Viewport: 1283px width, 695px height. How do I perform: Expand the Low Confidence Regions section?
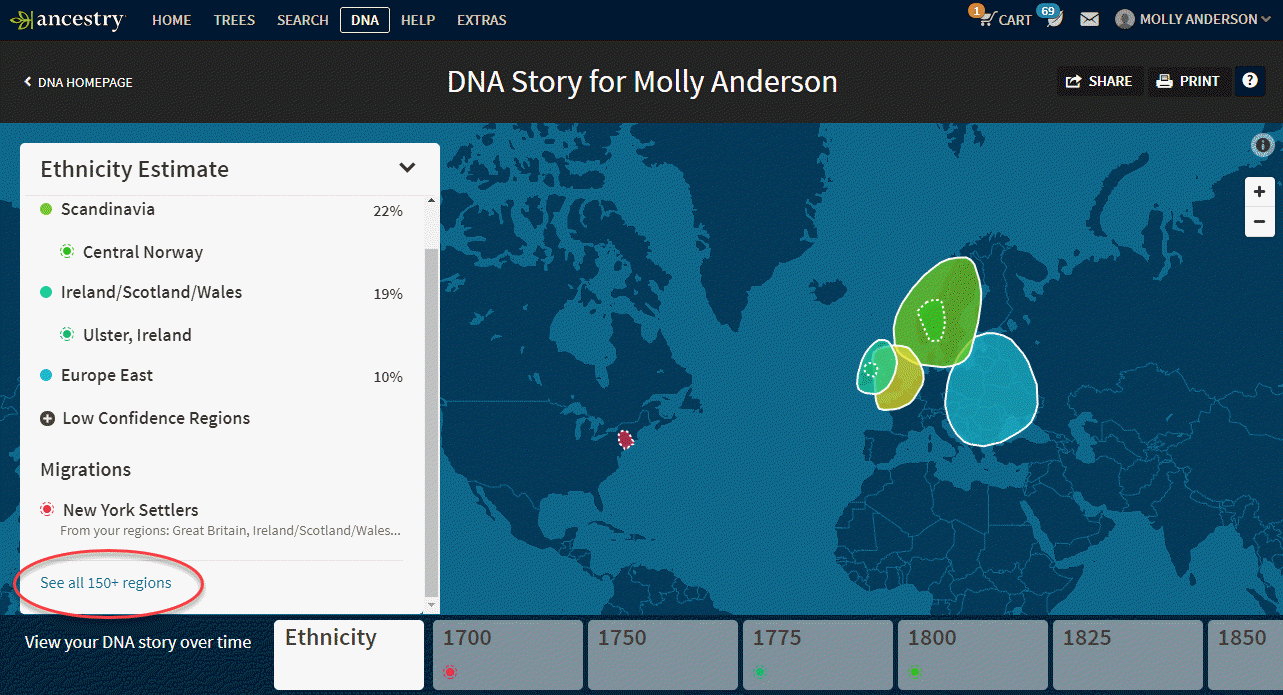[48, 418]
